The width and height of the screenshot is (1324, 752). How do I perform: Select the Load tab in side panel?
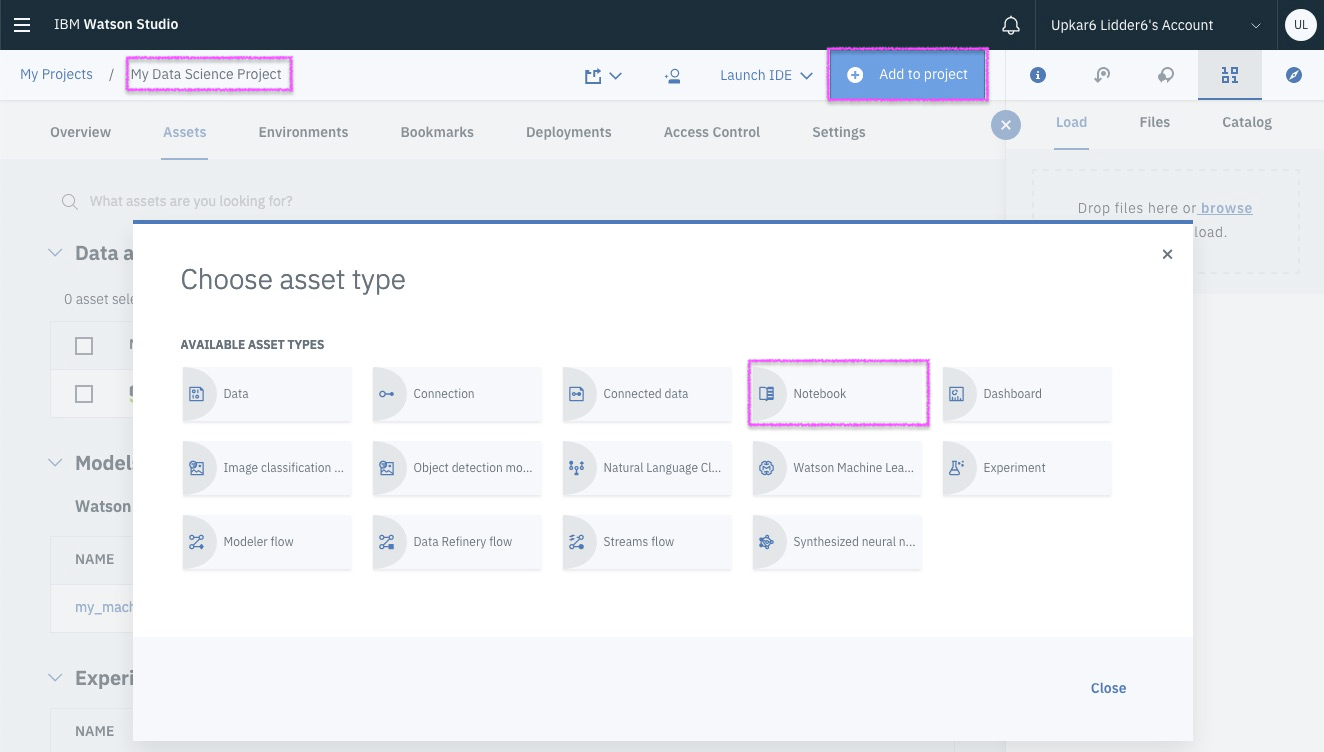pyautogui.click(x=1072, y=122)
